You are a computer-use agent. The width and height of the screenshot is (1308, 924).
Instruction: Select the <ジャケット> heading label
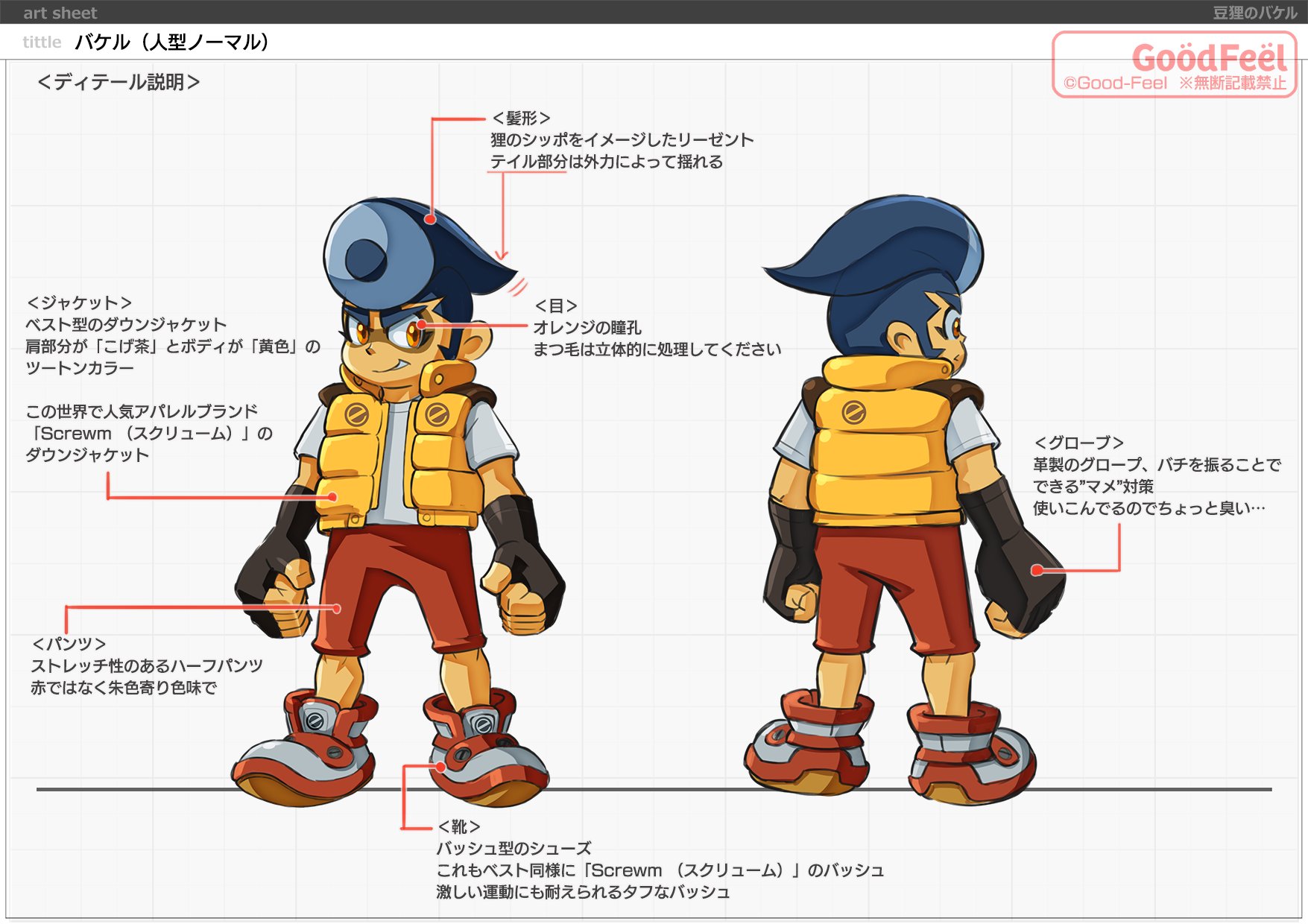click(79, 303)
